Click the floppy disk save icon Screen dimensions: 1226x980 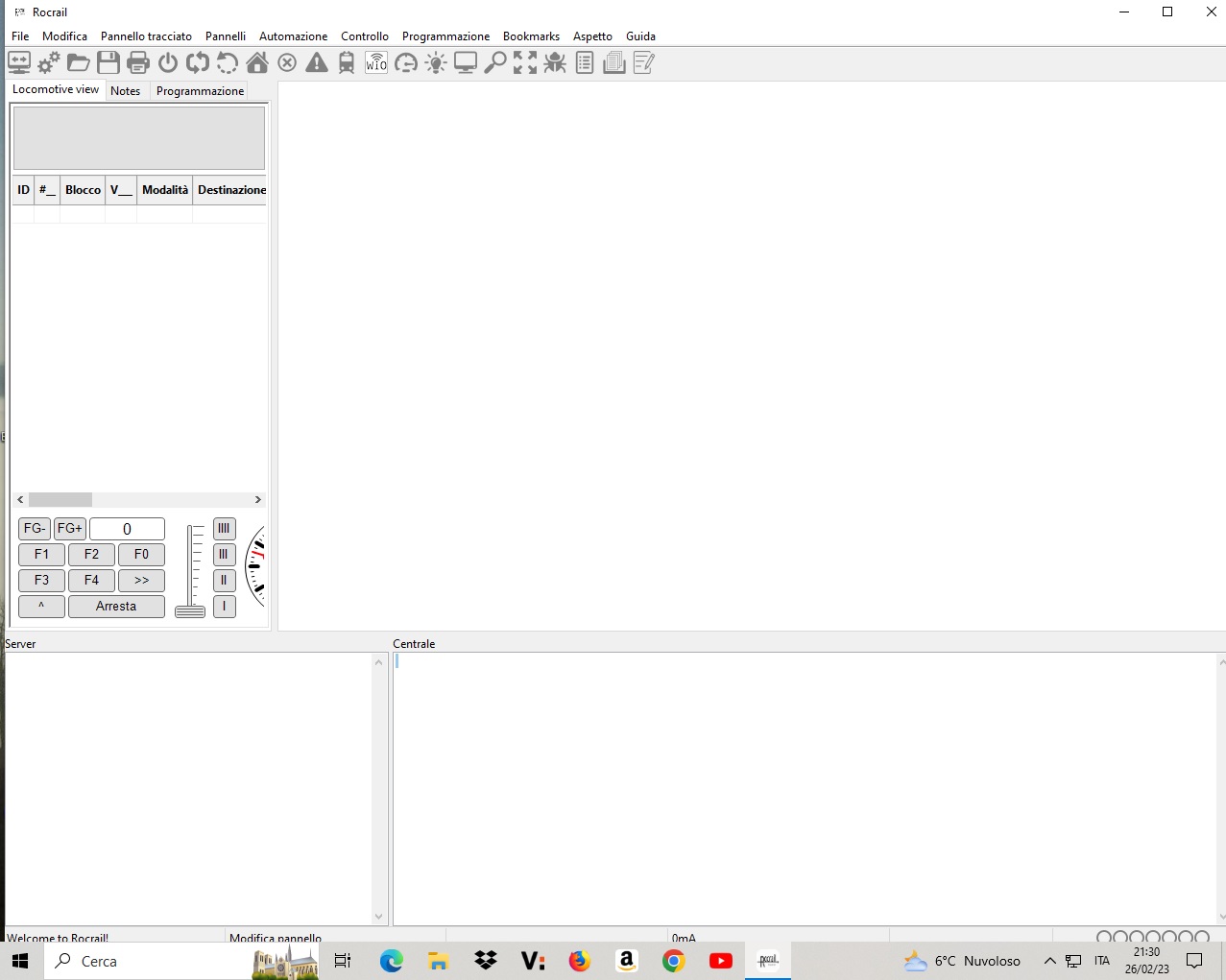[x=108, y=63]
